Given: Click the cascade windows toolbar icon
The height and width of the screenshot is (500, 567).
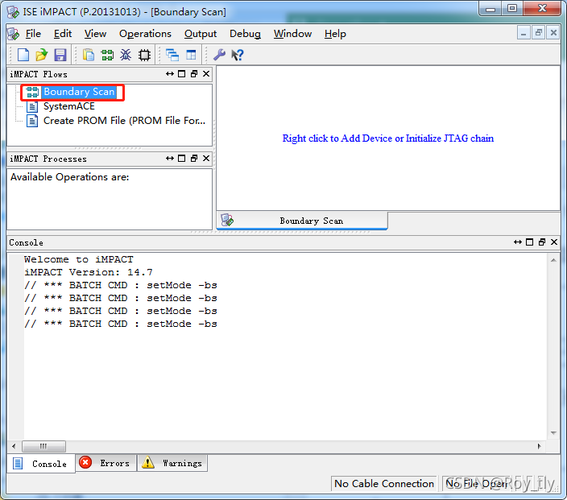Looking at the screenshot, I should [172, 55].
